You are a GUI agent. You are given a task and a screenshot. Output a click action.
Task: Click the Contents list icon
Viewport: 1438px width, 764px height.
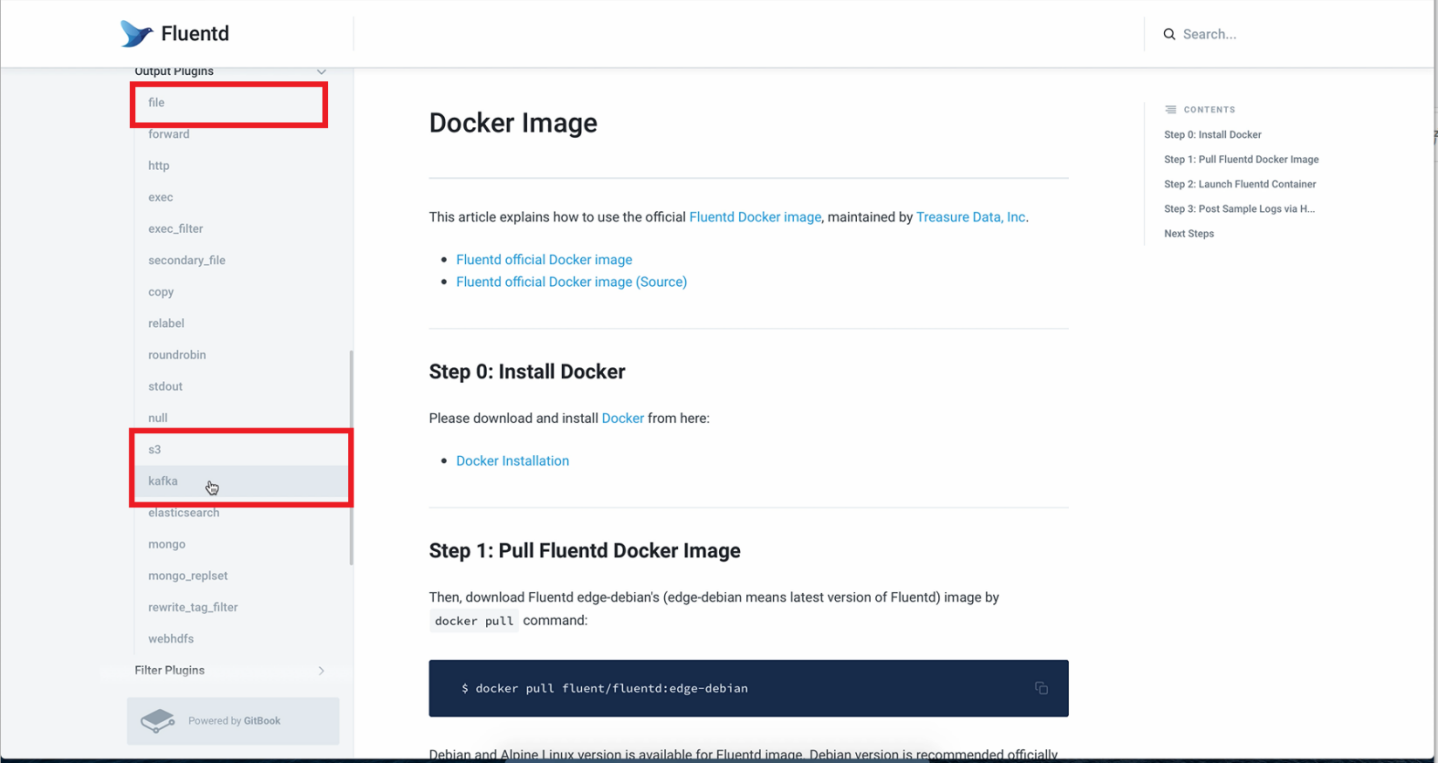(1170, 110)
